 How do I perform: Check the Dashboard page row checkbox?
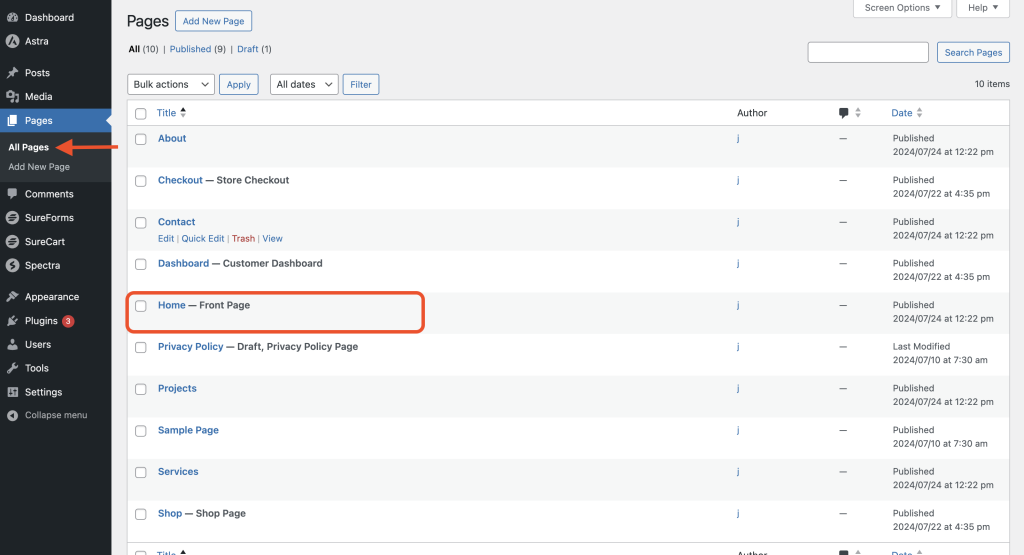(x=140, y=264)
